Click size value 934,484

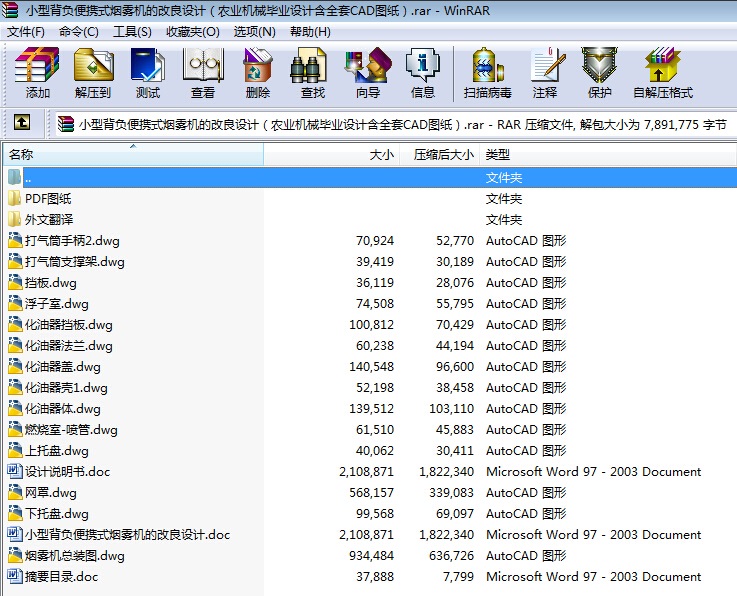(371, 555)
